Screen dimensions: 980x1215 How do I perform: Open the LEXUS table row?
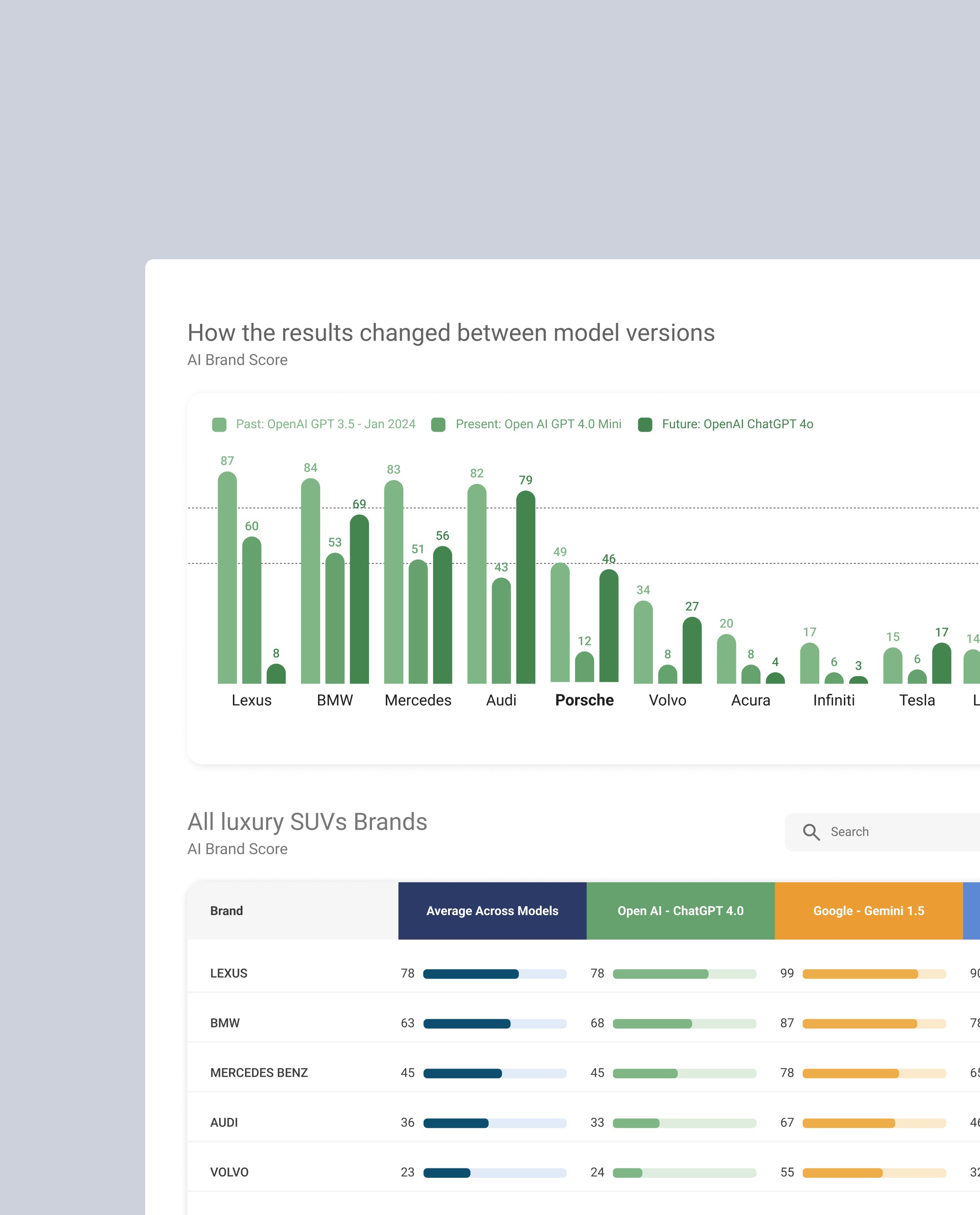coord(229,973)
